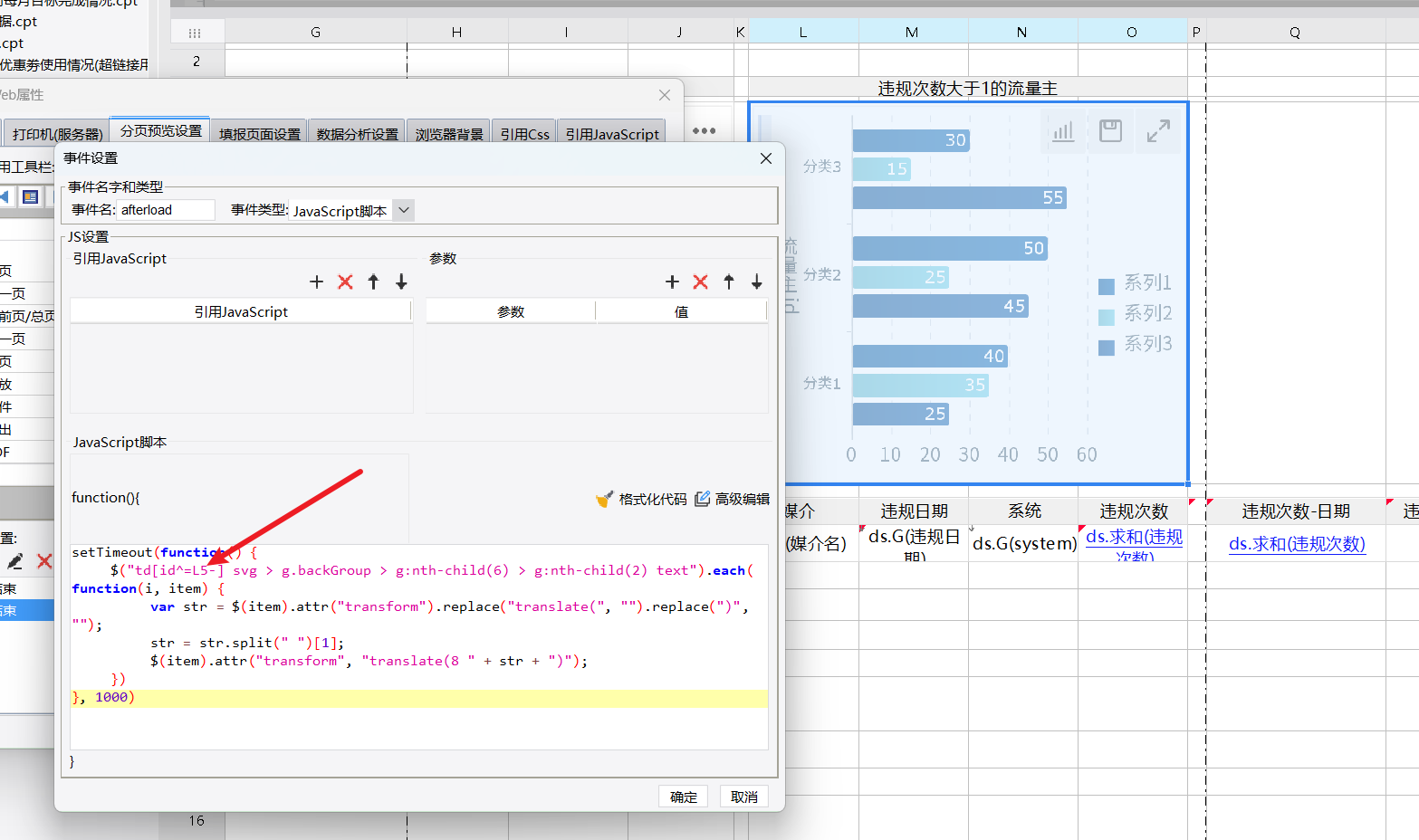The width and height of the screenshot is (1419, 840).
Task: Switch to 打印机(服务器) tab
Action: click(x=57, y=134)
